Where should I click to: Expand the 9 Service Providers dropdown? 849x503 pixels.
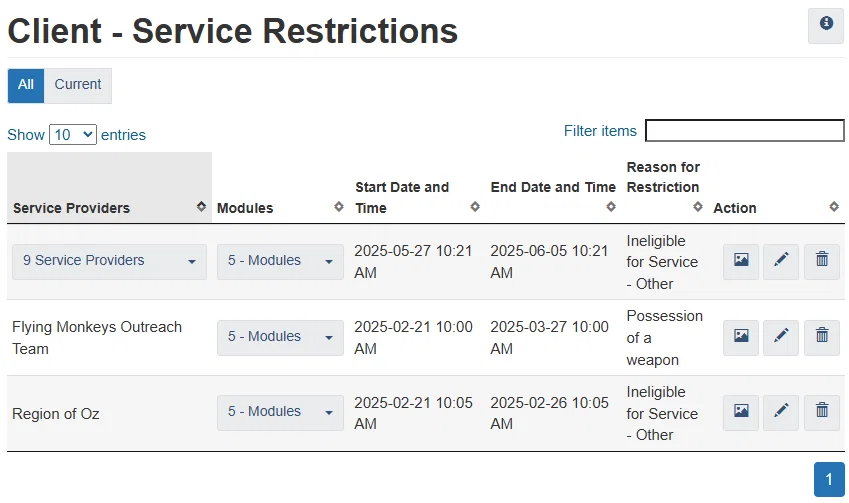pyautogui.click(x=110, y=261)
